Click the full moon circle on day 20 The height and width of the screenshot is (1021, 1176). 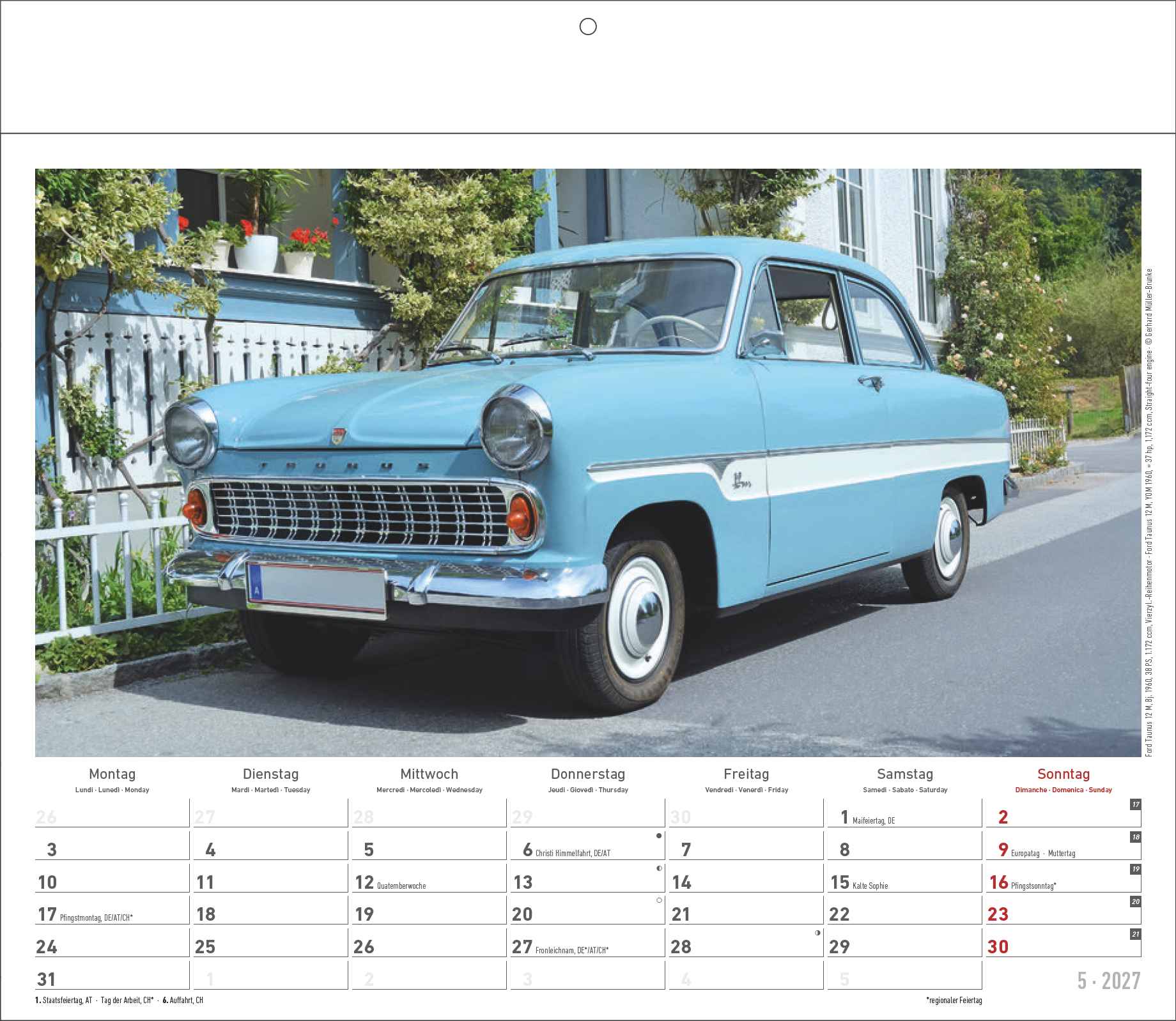659,900
